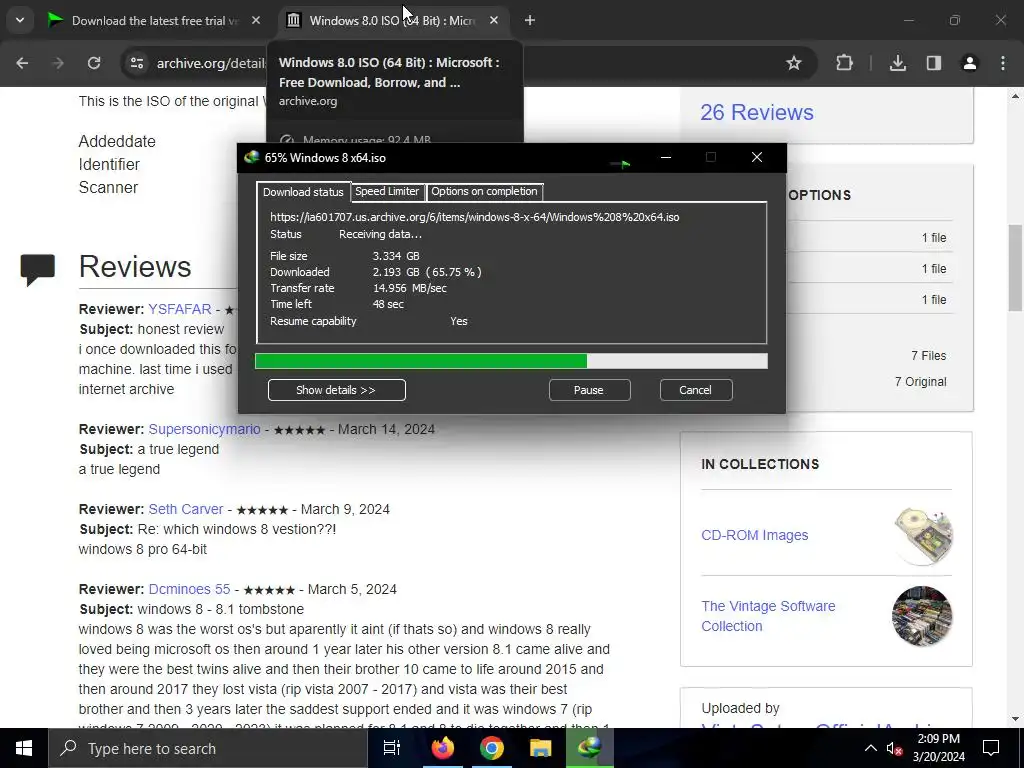Go forward in Chrome
The image size is (1024, 768).
pyautogui.click(x=58, y=63)
